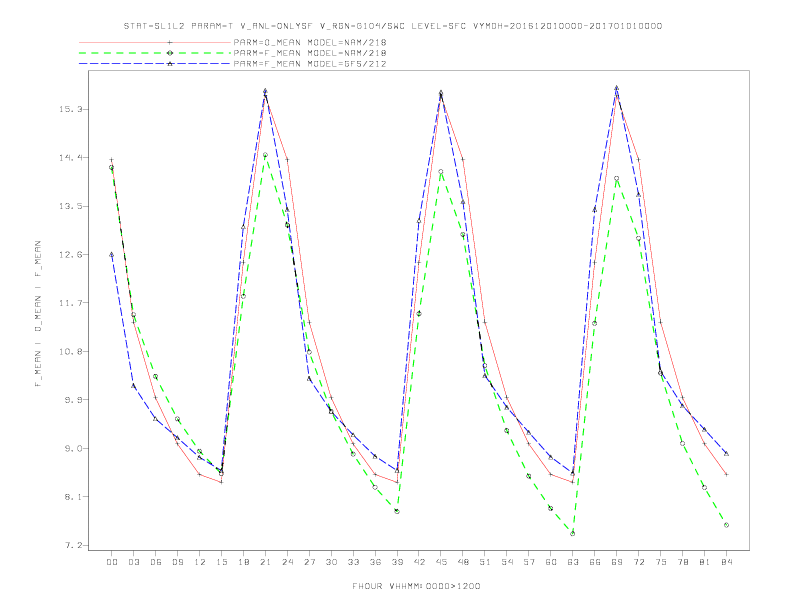Click x-axis forecast hour label 03
792x612 pixels.
click(133, 562)
